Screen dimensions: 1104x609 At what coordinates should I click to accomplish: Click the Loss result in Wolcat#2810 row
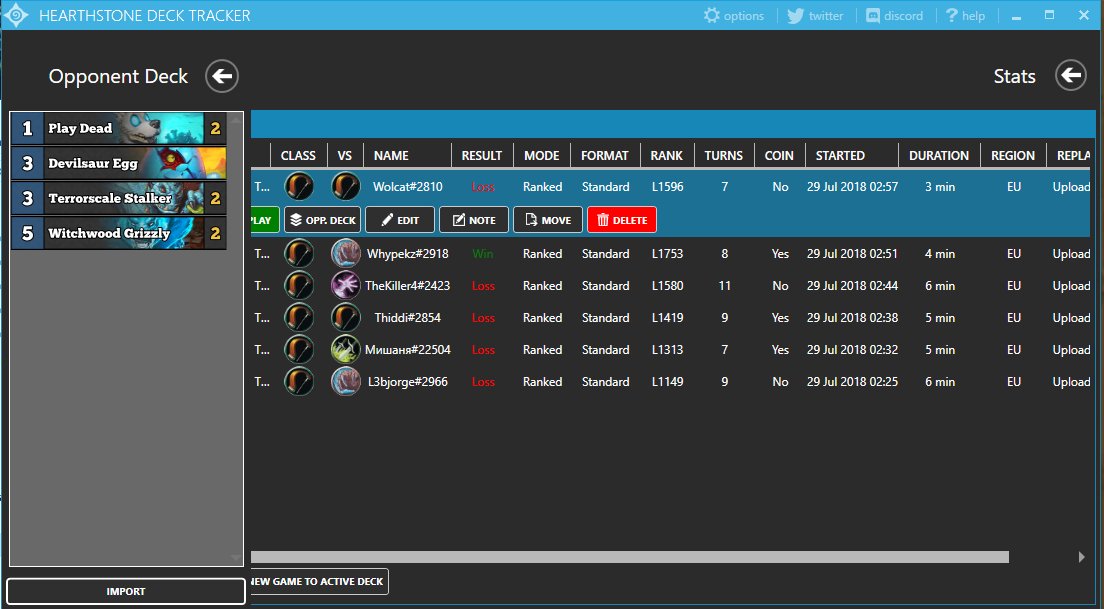tap(483, 187)
